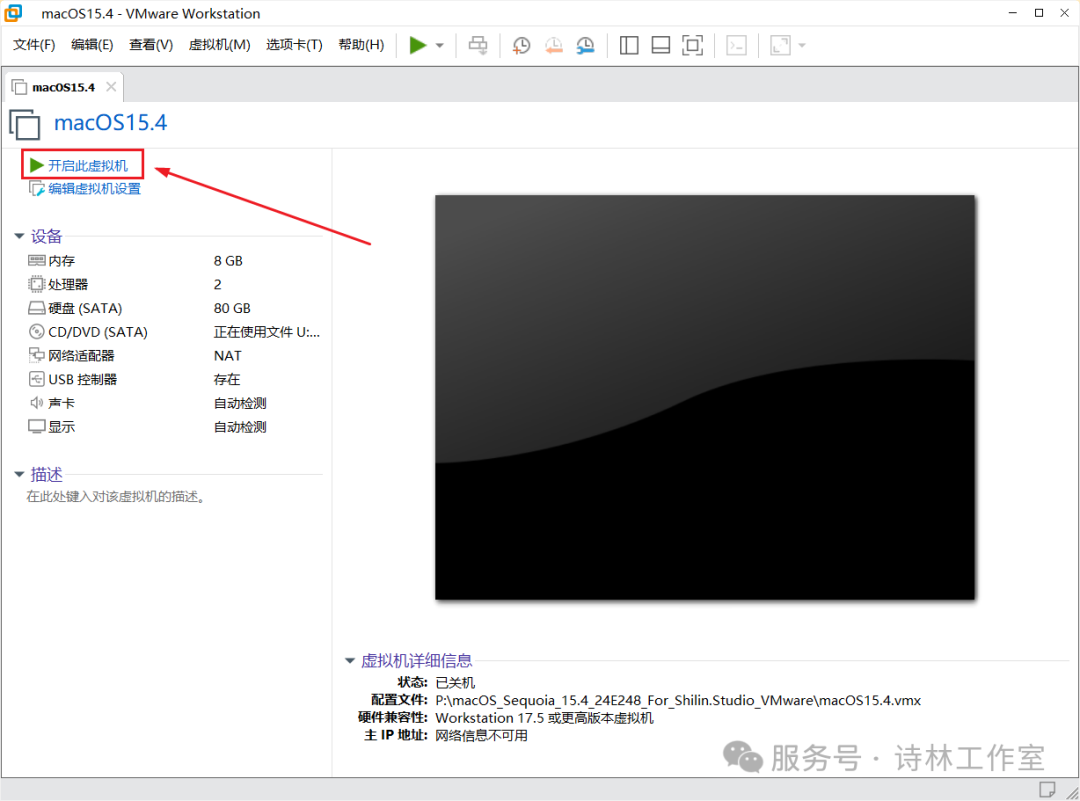
Task: Click the Send Ctrl+Alt+Del toolbar icon
Action: tap(478, 45)
